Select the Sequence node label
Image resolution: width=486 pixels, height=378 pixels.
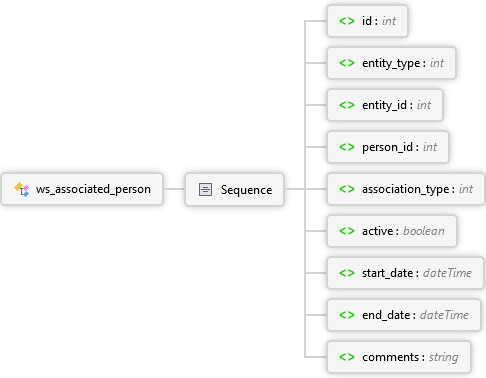[x=246, y=190]
